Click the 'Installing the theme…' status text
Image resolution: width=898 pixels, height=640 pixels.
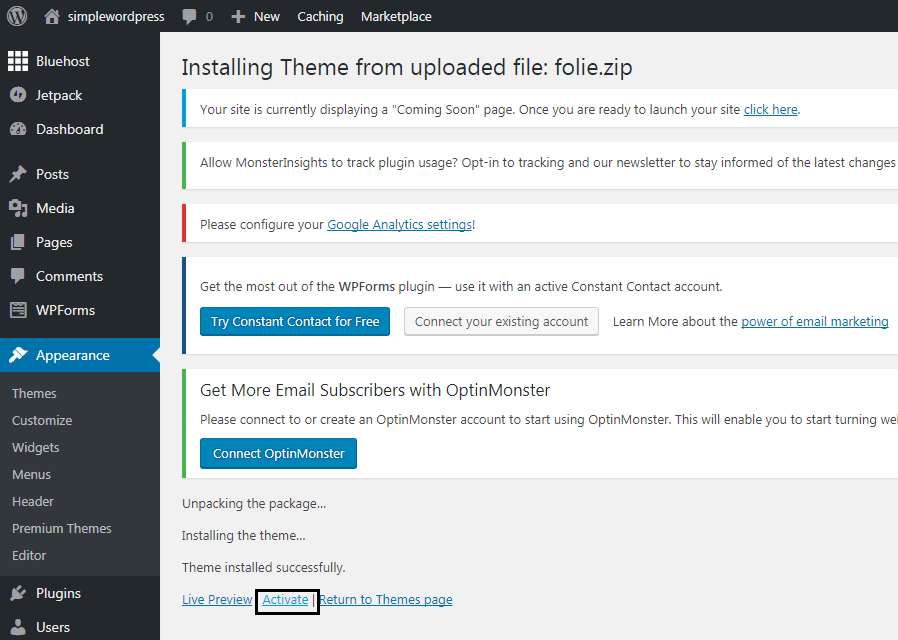(243, 536)
